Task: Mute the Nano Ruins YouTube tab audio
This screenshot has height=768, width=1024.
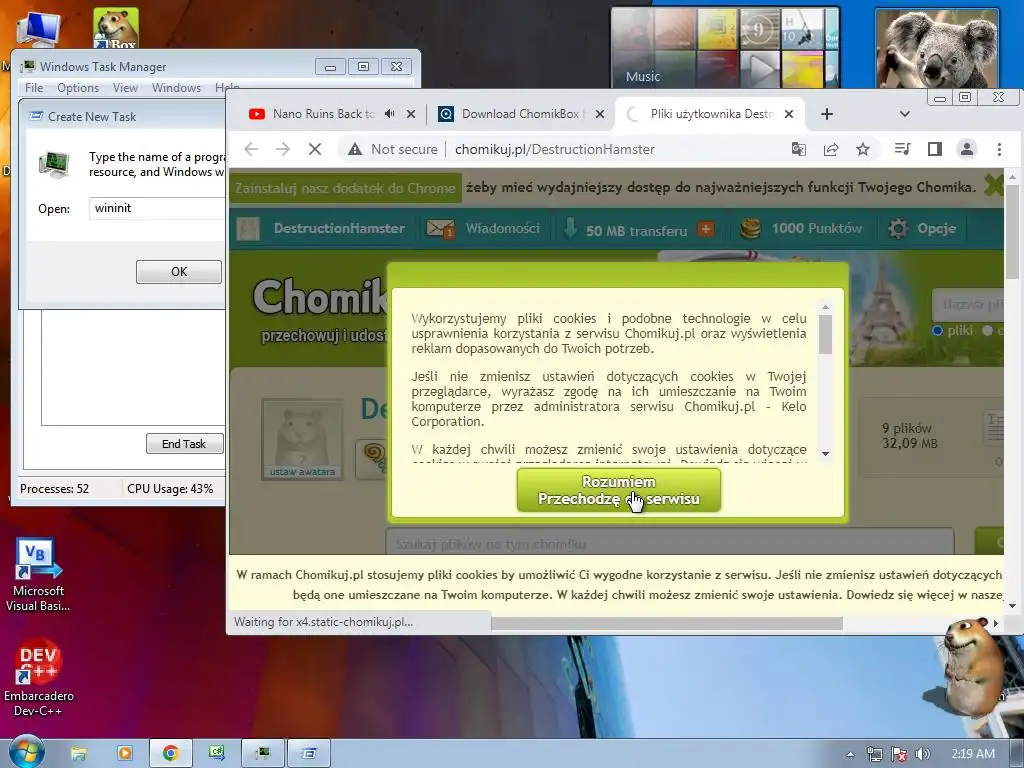Action: [390, 114]
